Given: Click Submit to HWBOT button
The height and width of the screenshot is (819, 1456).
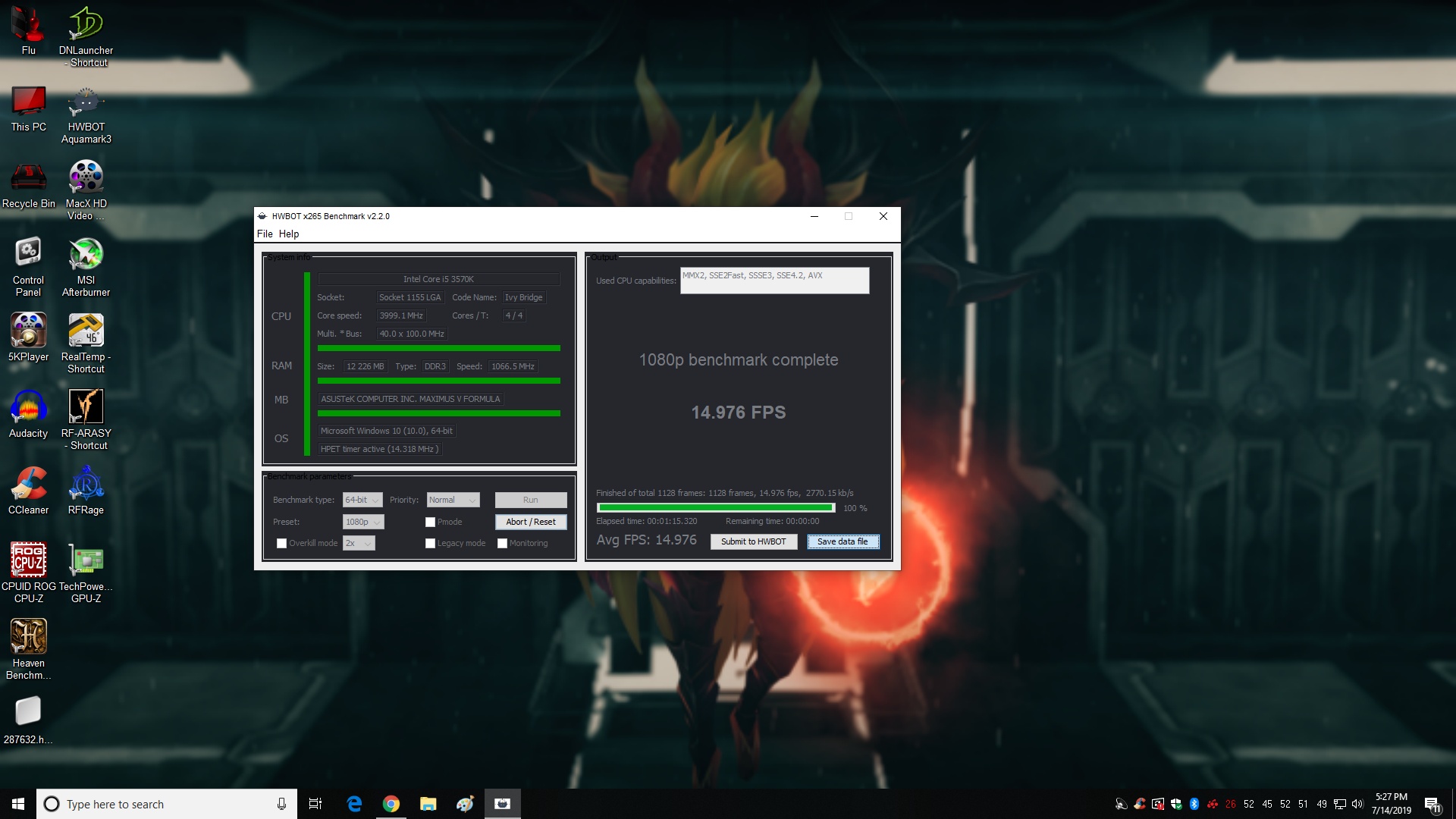Looking at the screenshot, I should (x=754, y=541).
